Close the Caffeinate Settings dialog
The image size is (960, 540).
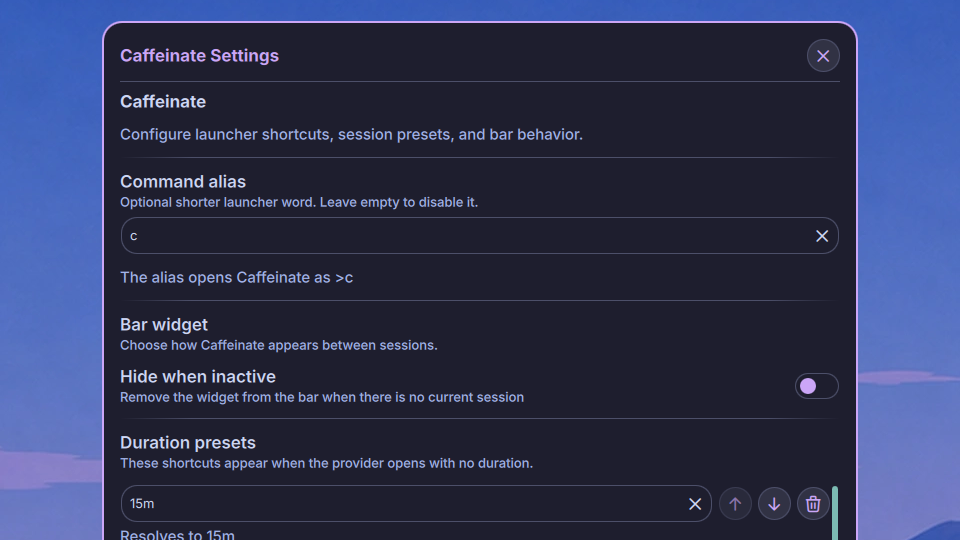(x=823, y=56)
